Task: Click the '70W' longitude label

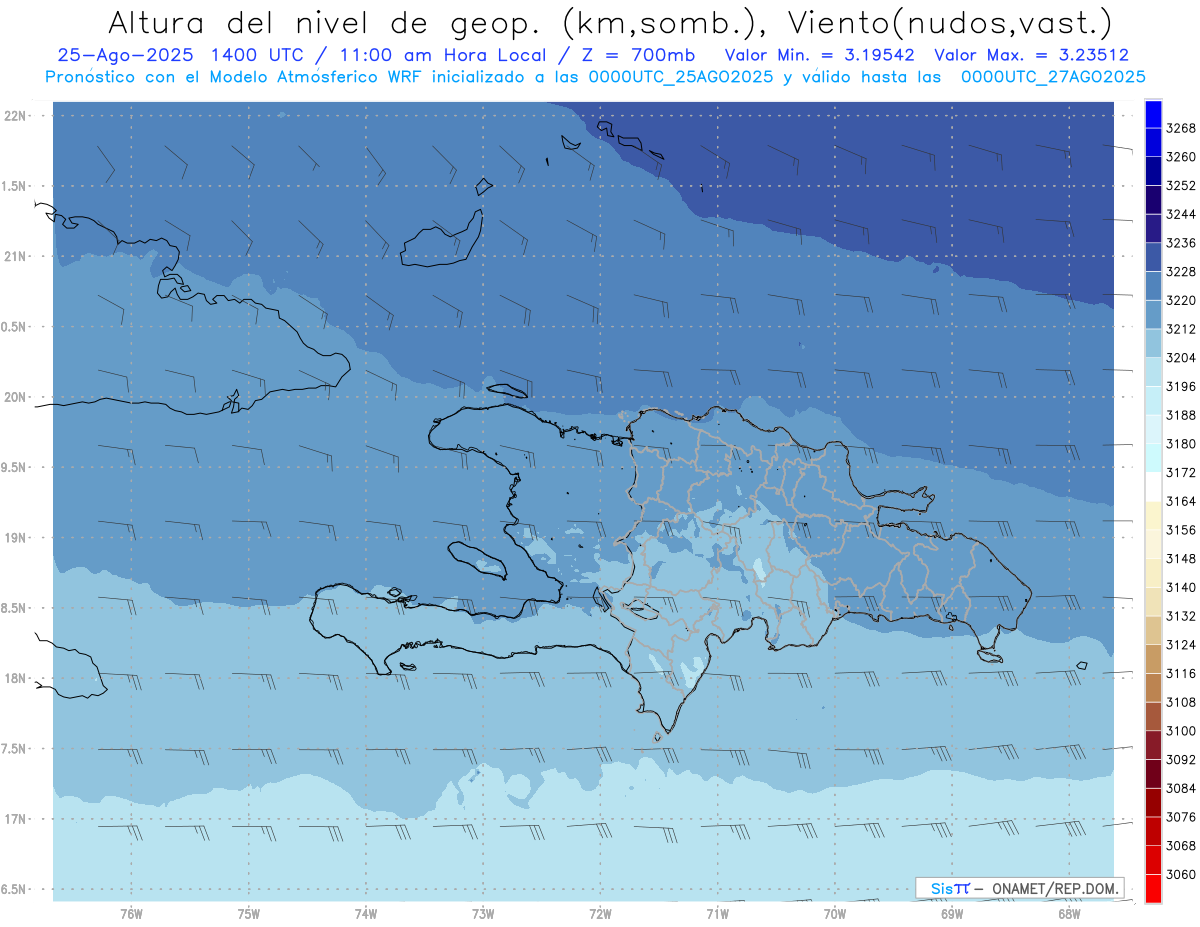Action: point(835,914)
